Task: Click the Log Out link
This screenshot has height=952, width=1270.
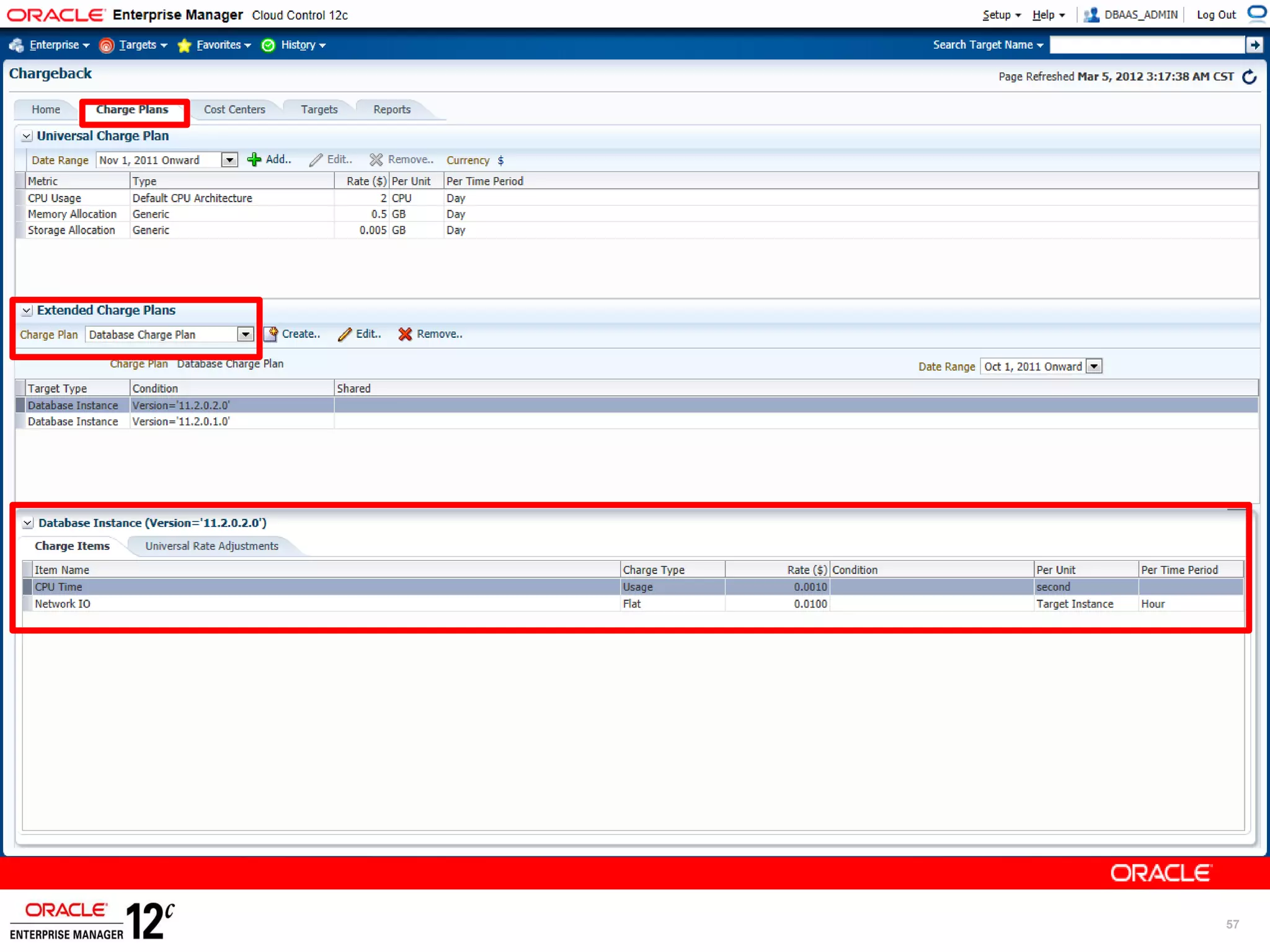Action: [x=1215, y=15]
